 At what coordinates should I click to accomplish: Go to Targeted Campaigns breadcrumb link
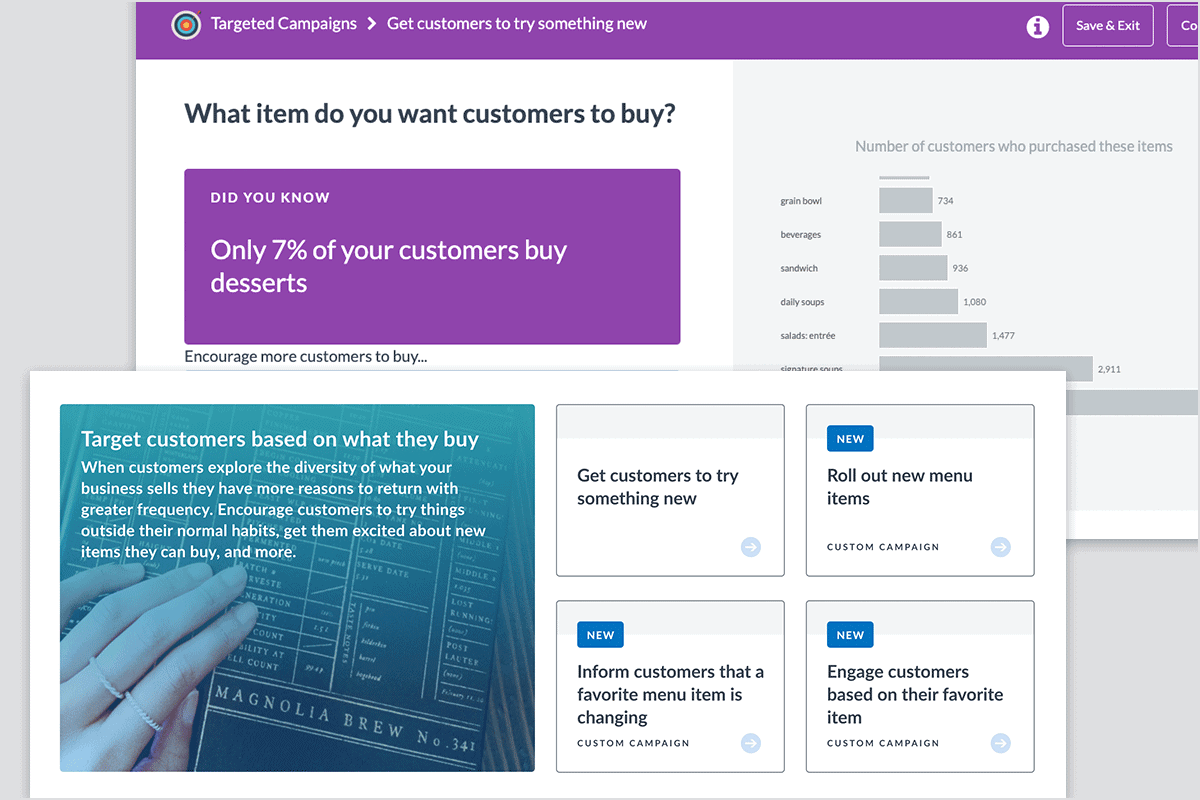tap(284, 24)
